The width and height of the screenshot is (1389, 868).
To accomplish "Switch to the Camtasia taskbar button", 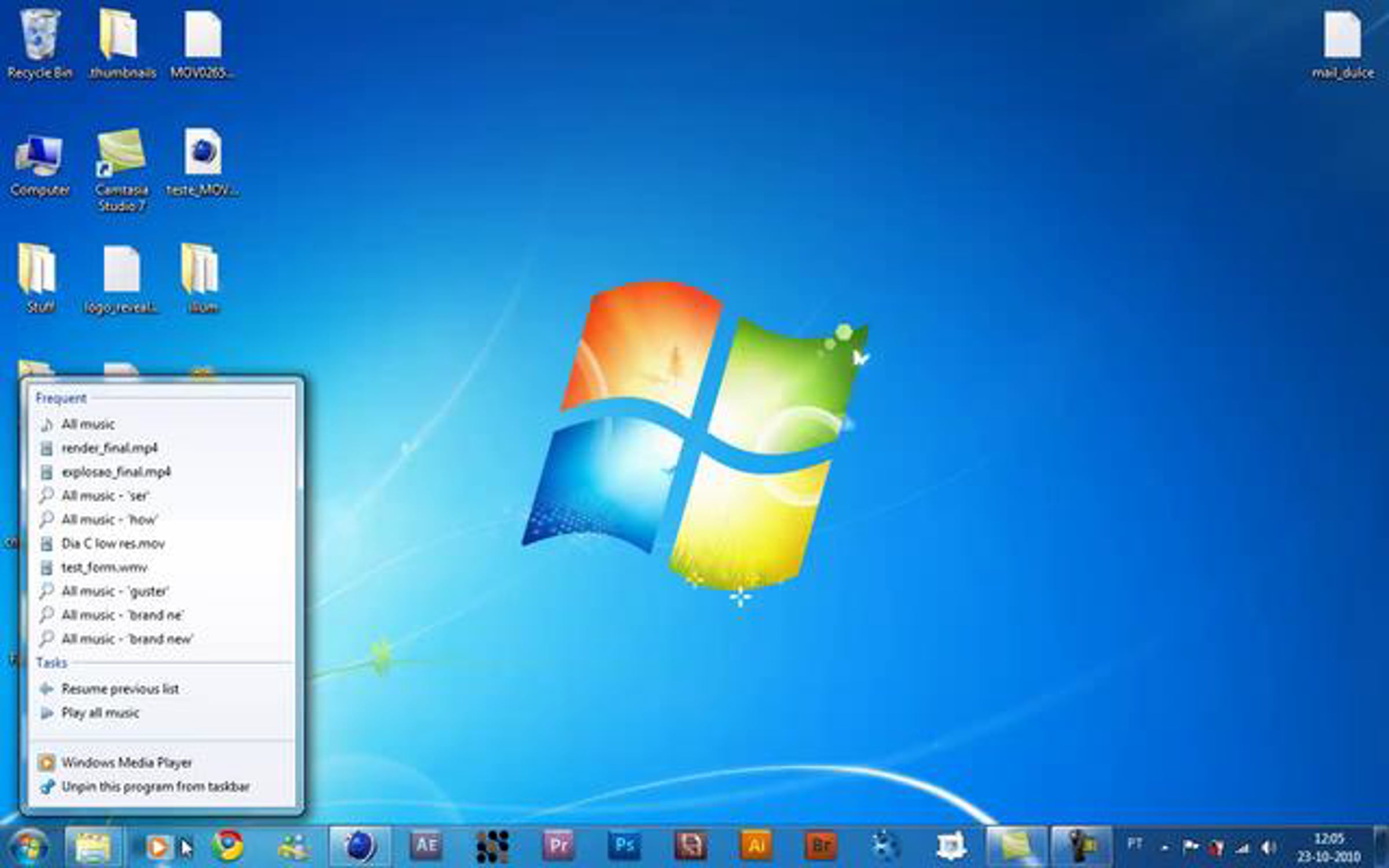I will pos(1016,847).
